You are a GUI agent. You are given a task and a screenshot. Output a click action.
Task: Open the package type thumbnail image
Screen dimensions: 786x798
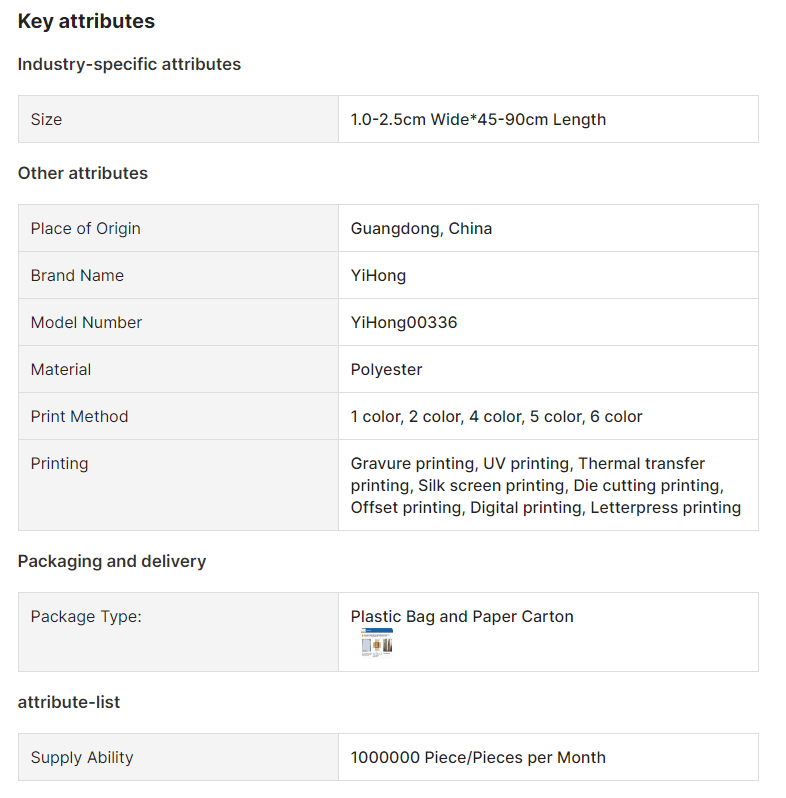point(377,642)
